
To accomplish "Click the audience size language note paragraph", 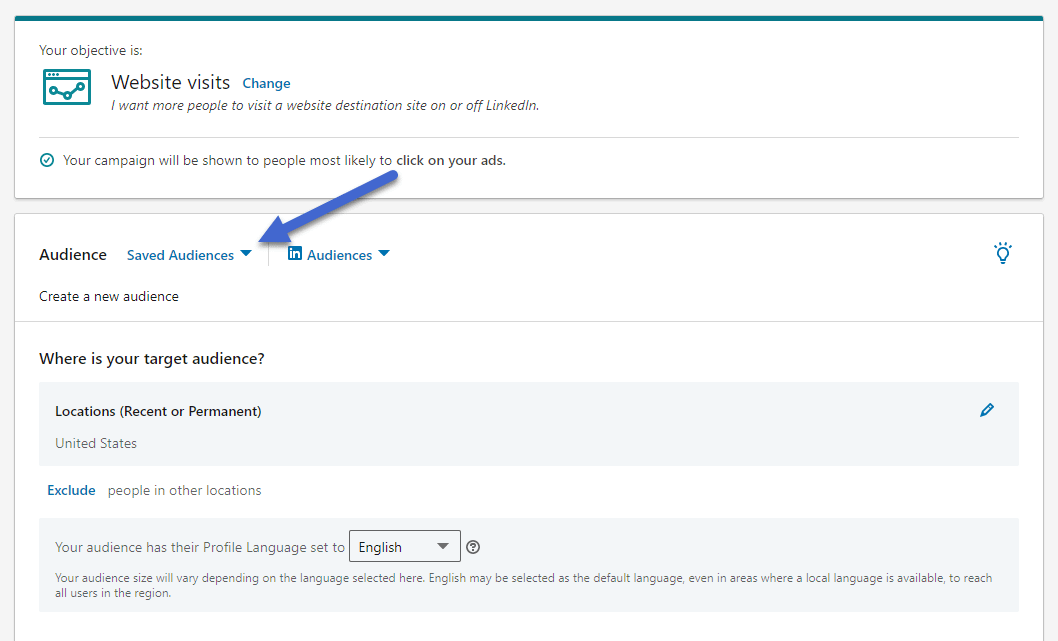I will [524, 586].
